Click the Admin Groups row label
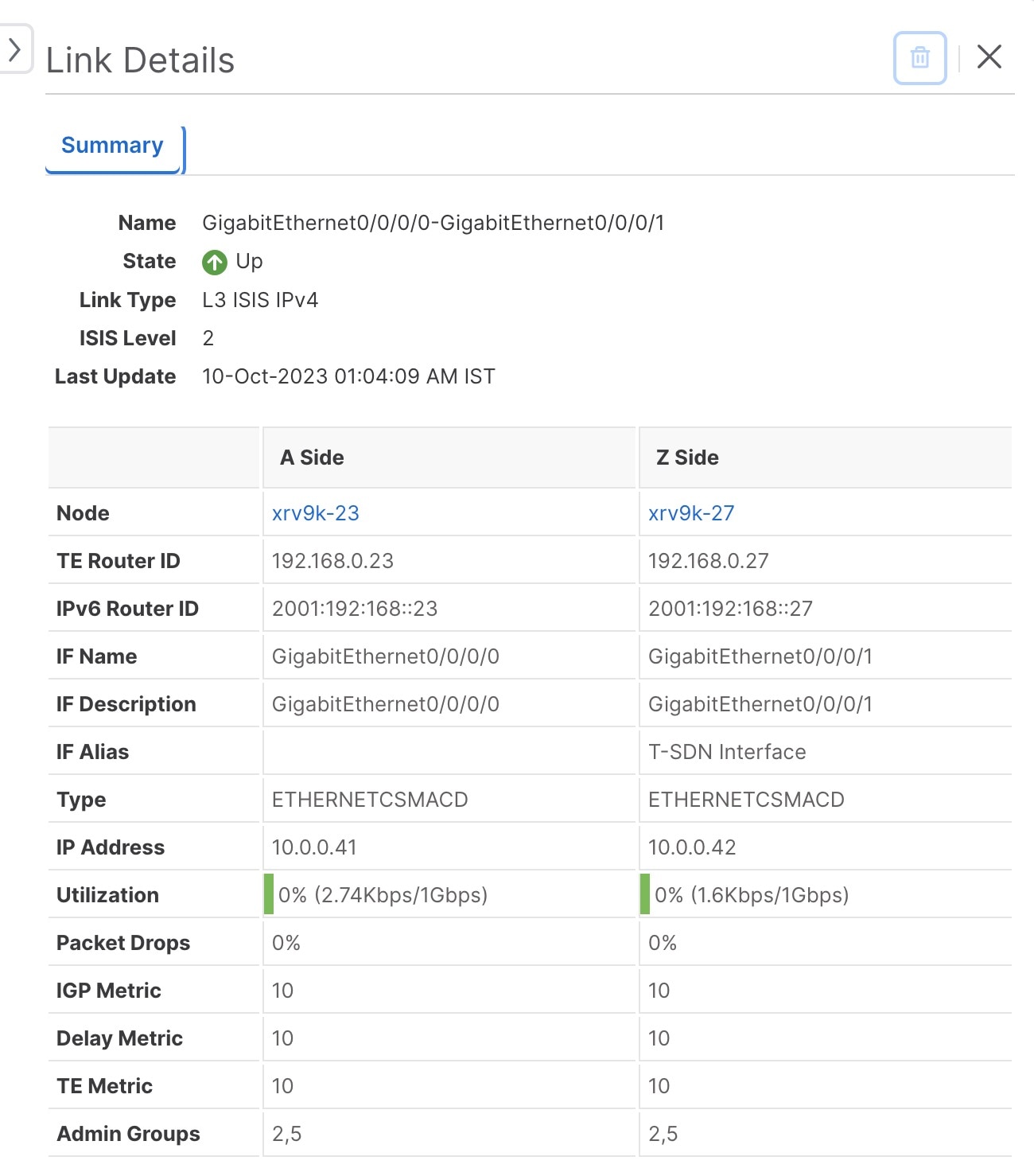1034x1176 pixels. coord(127,1133)
